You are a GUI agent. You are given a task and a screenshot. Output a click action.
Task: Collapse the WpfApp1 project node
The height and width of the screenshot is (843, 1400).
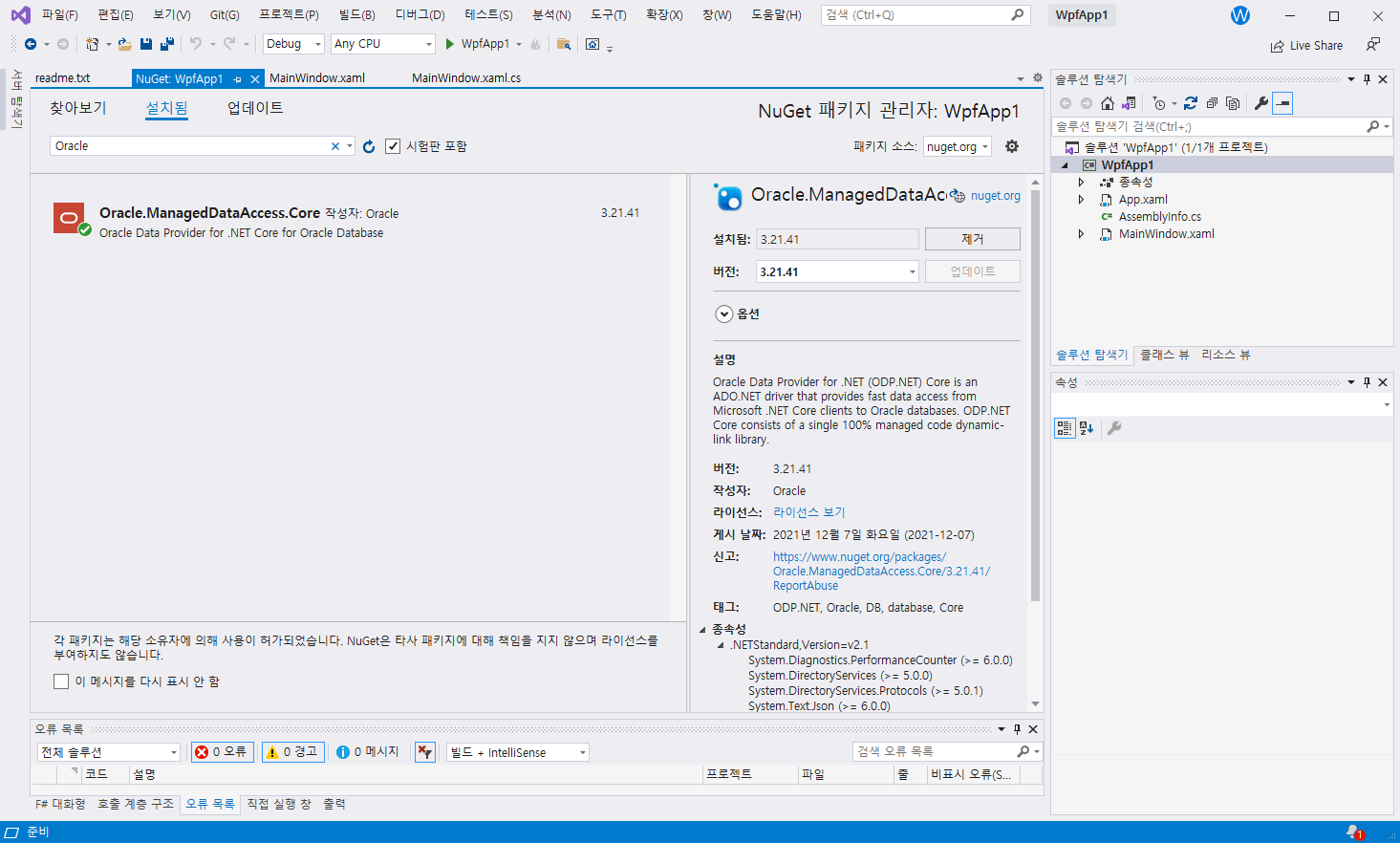click(x=1065, y=165)
